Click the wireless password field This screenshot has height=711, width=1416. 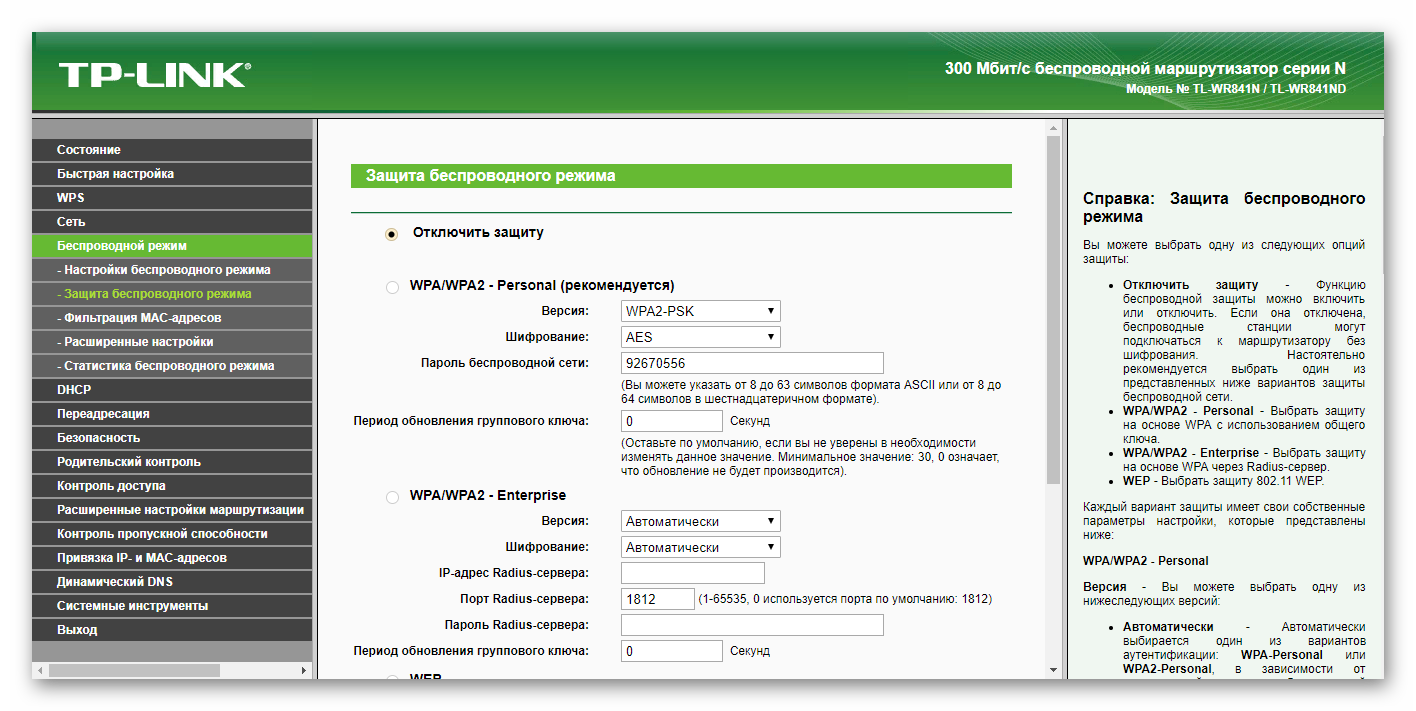(752, 363)
